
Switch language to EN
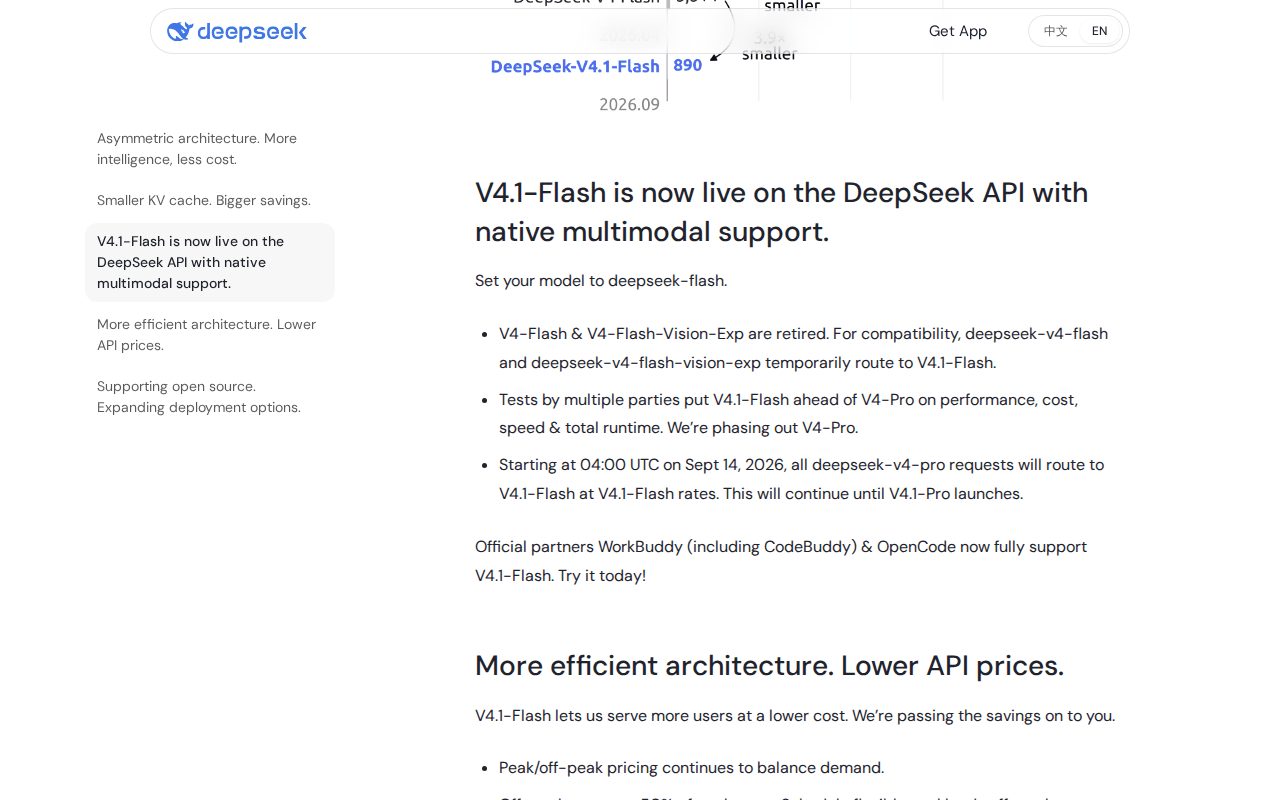click(x=1099, y=31)
